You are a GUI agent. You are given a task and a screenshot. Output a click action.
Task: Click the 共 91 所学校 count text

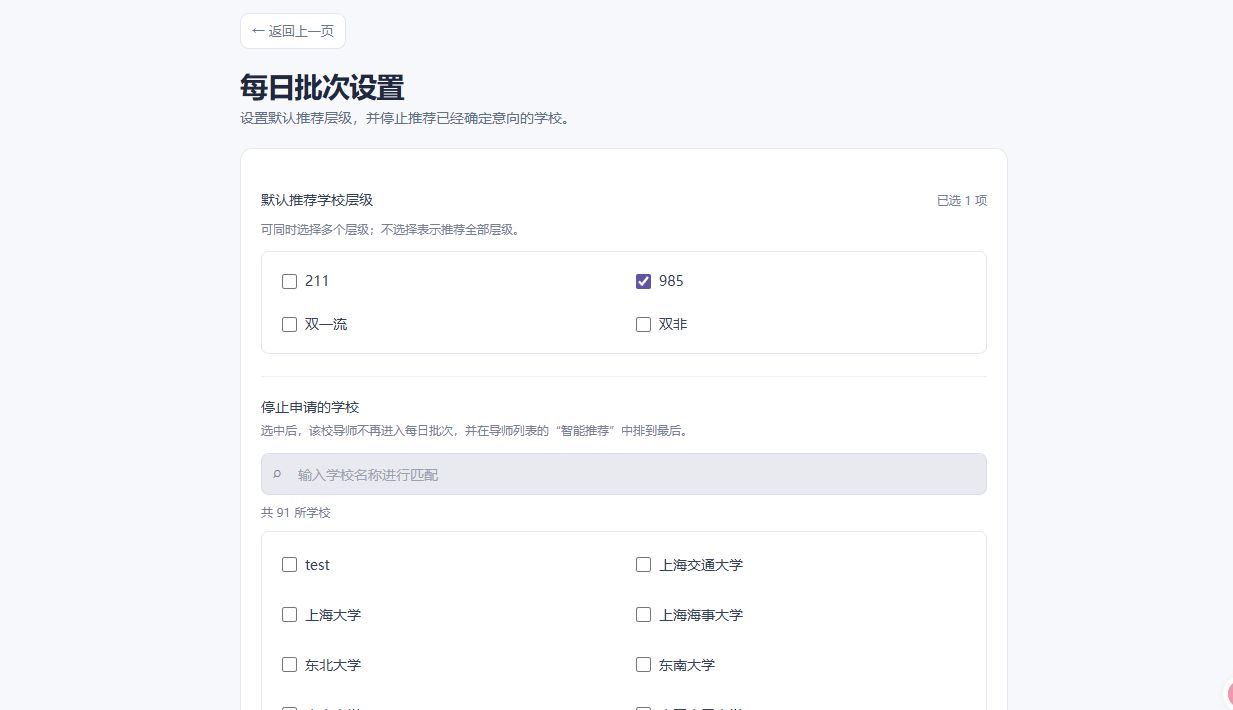[296, 512]
